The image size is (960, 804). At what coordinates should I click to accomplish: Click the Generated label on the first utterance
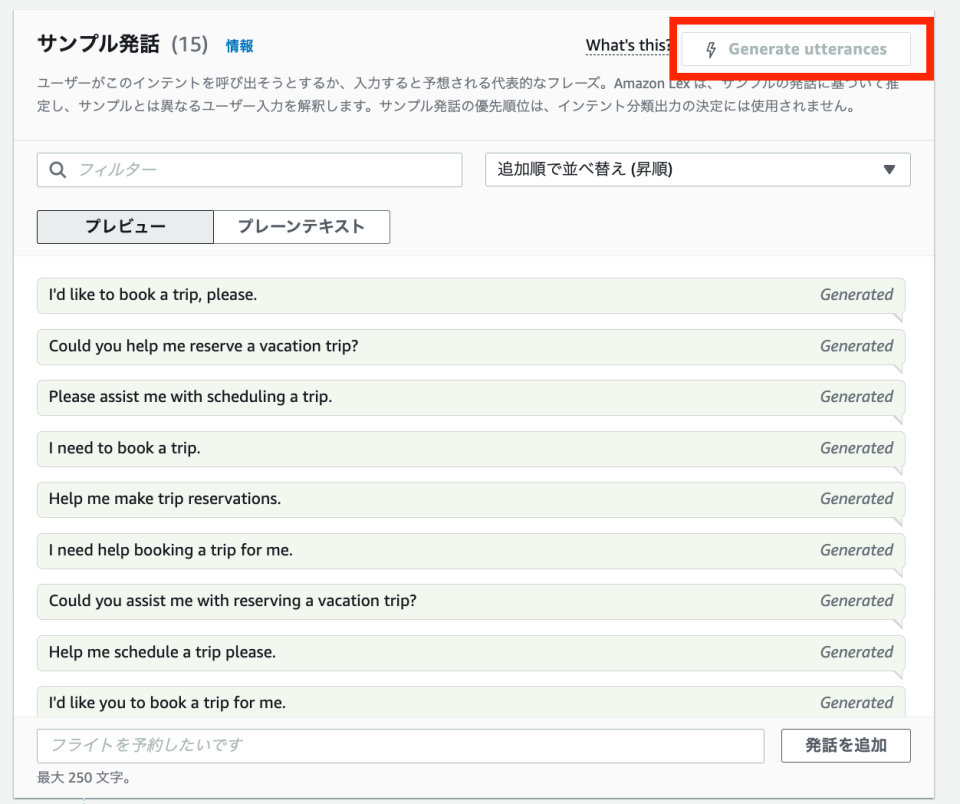(x=857, y=294)
